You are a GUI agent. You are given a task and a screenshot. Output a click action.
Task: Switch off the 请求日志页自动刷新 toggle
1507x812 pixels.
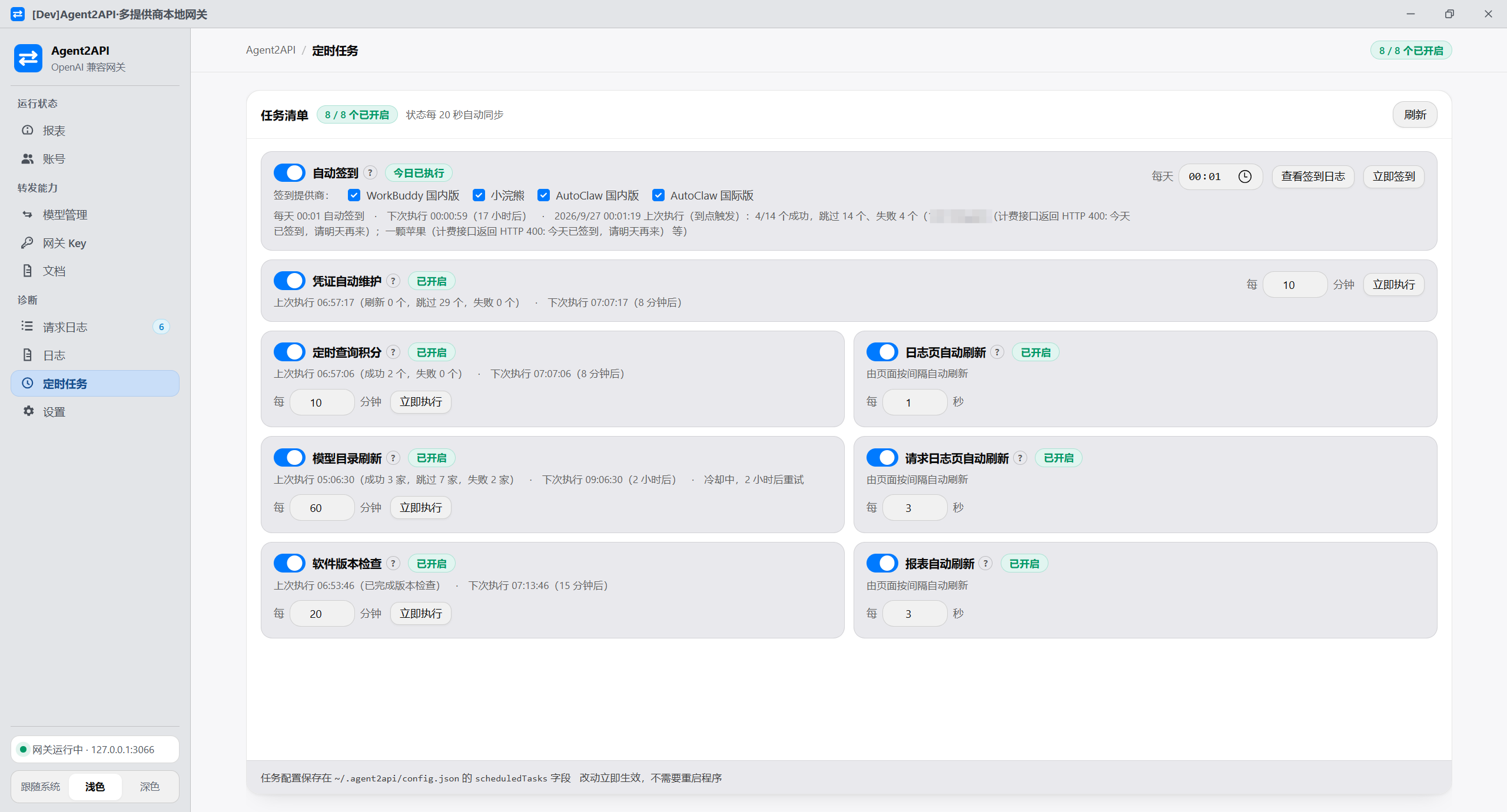[x=882, y=458]
